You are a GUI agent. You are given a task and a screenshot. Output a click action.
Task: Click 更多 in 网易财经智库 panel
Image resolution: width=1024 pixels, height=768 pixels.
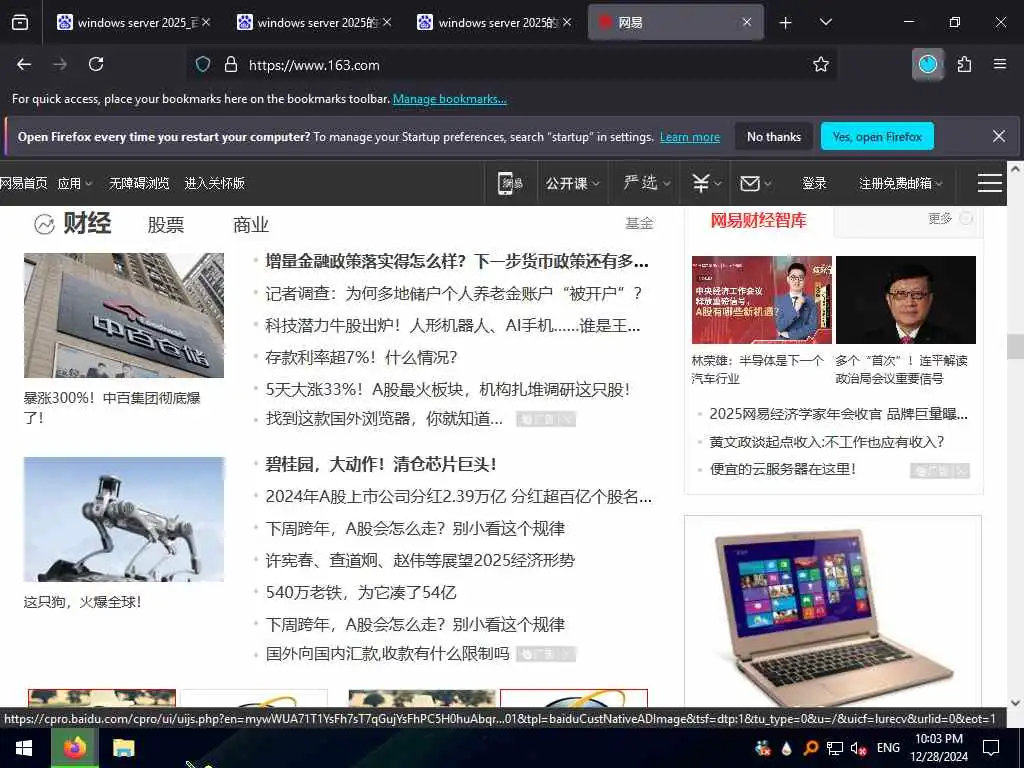[x=940, y=219]
